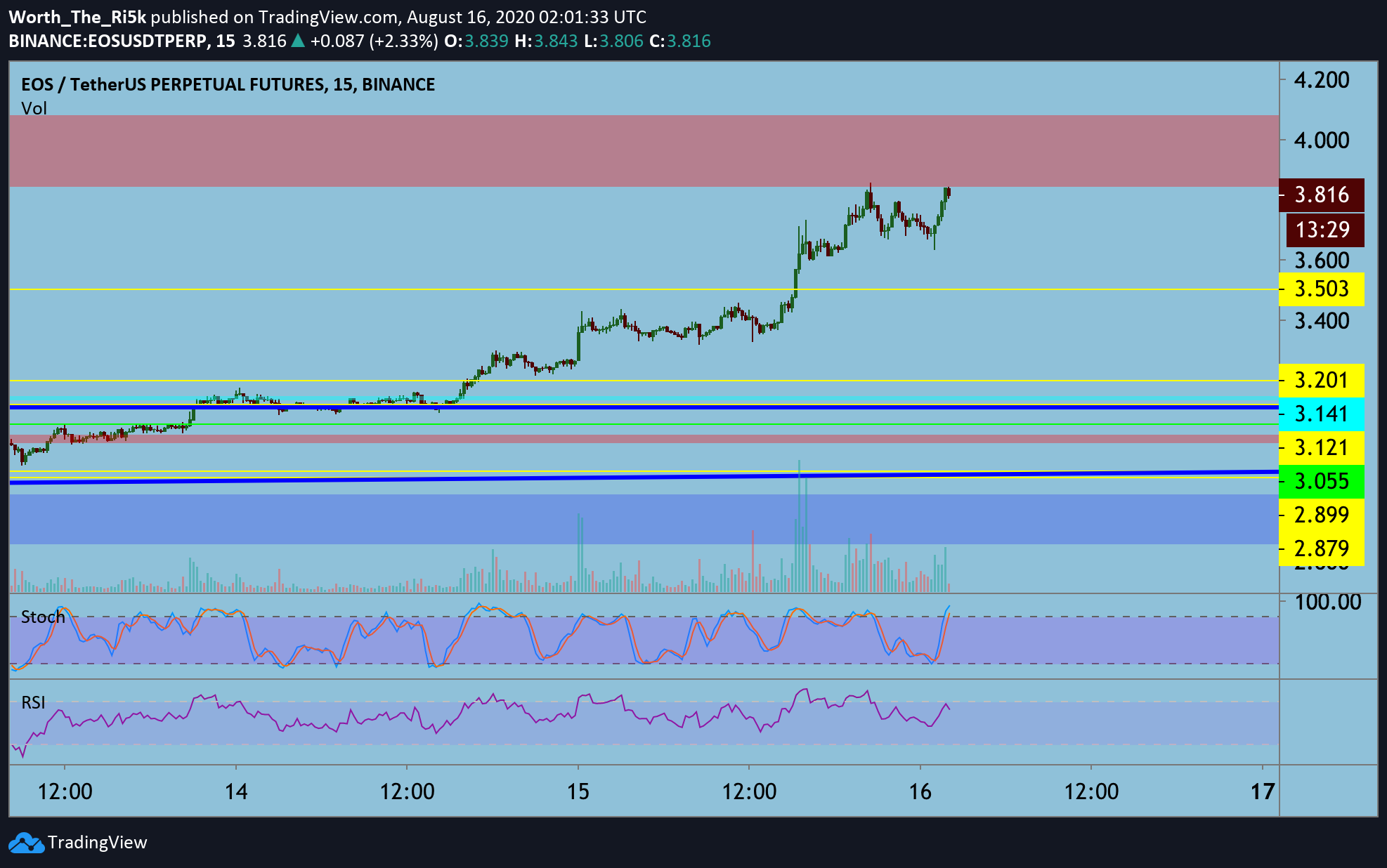Open the Stoch indicator label

(x=43, y=617)
